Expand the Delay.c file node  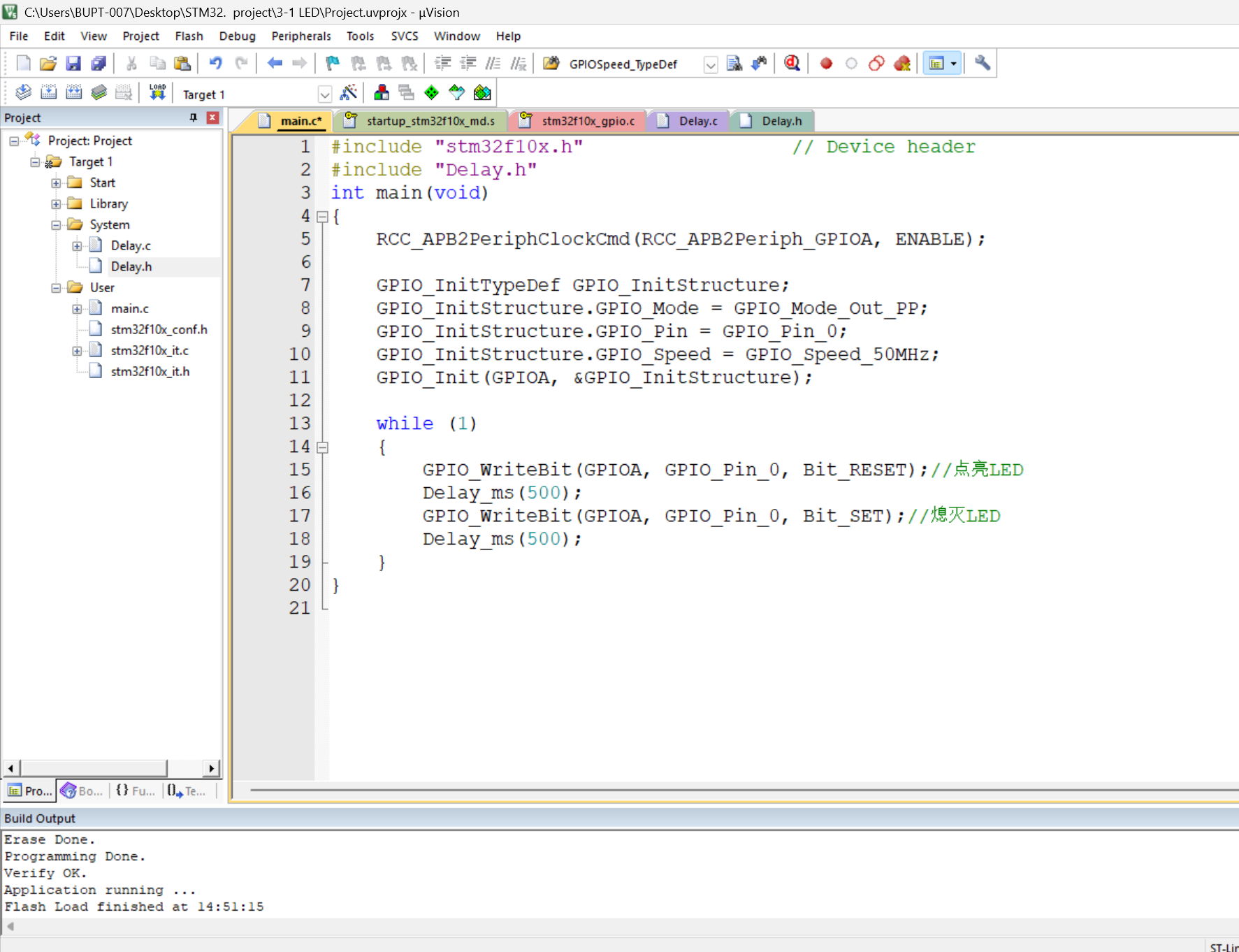tap(77, 246)
